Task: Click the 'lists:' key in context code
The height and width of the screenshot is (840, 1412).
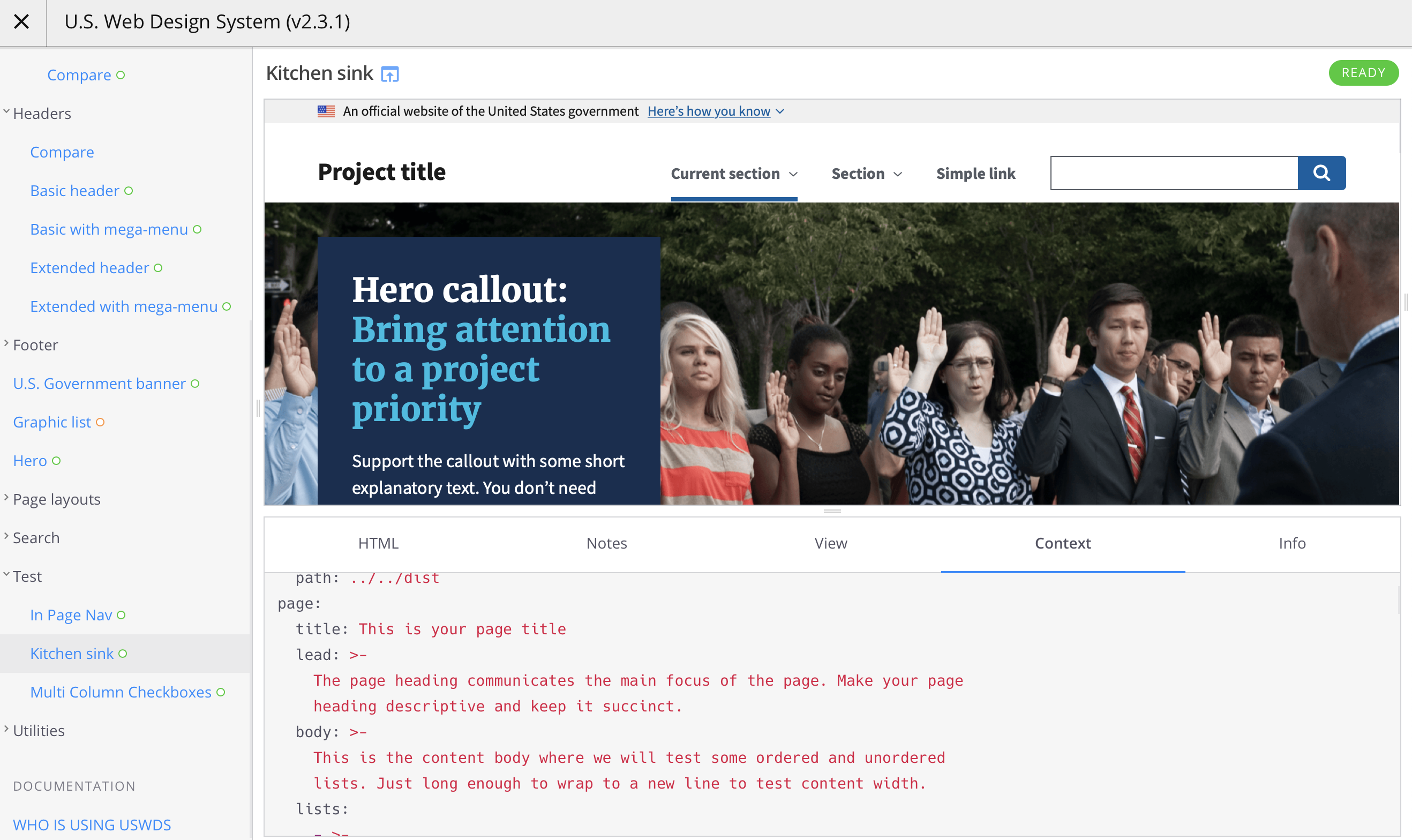Action: 322,809
